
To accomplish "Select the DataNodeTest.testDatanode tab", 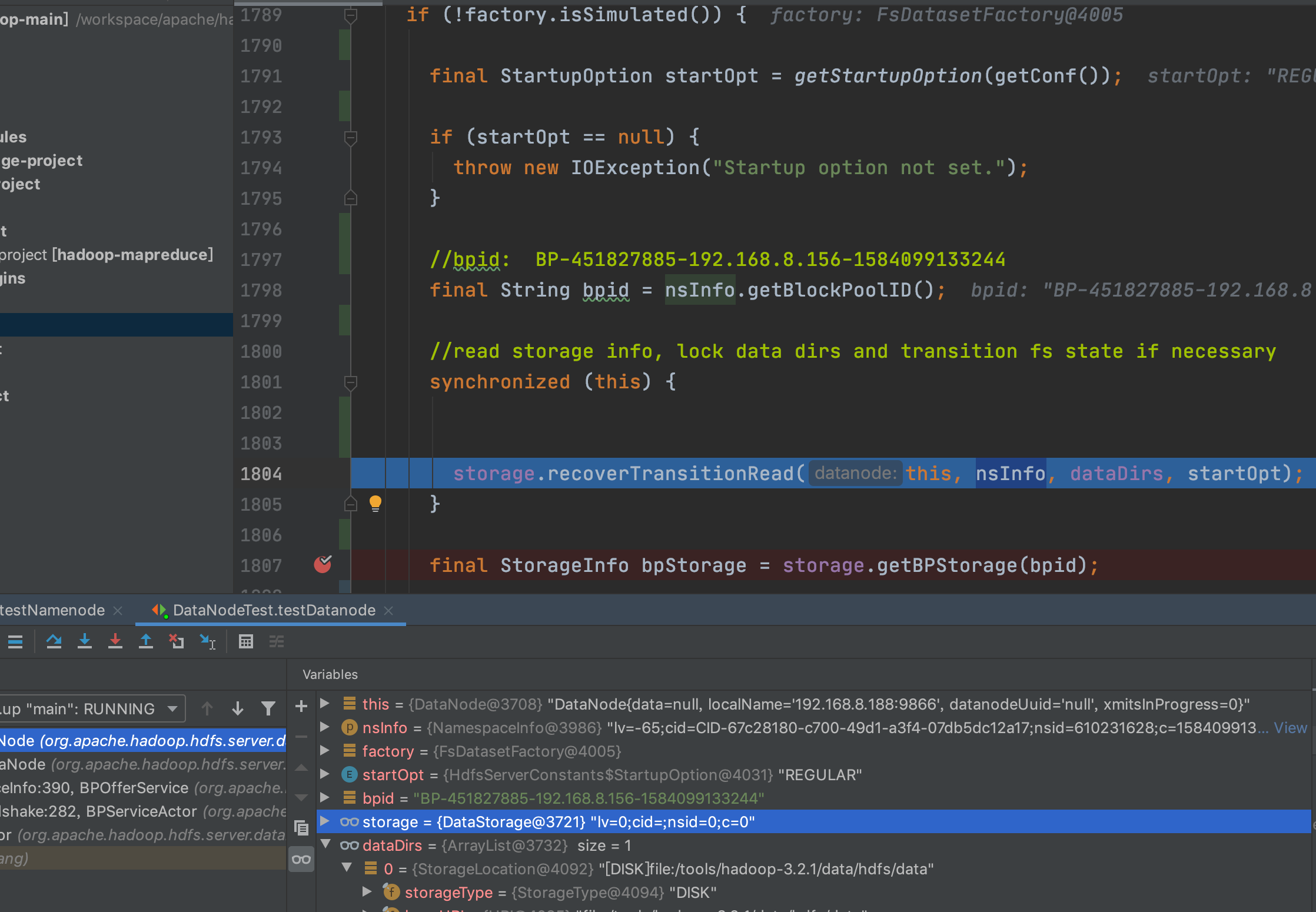I will click(274, 610).
